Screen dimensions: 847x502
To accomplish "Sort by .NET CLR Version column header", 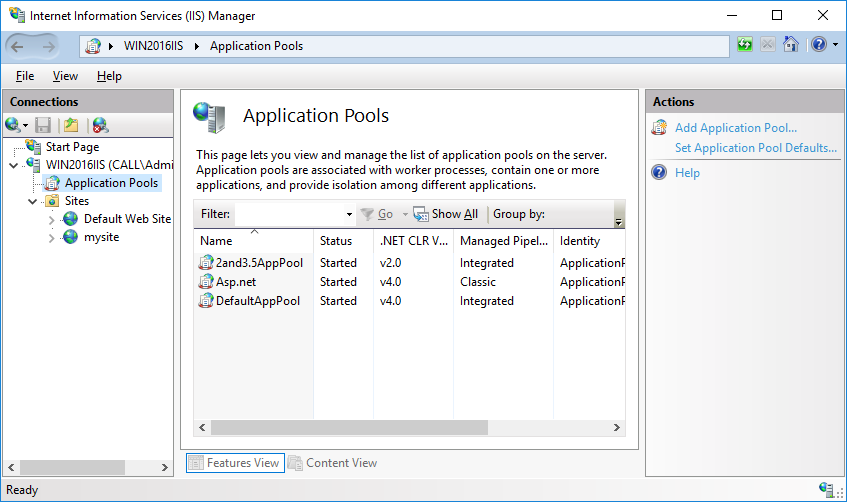I will (413, 241).
